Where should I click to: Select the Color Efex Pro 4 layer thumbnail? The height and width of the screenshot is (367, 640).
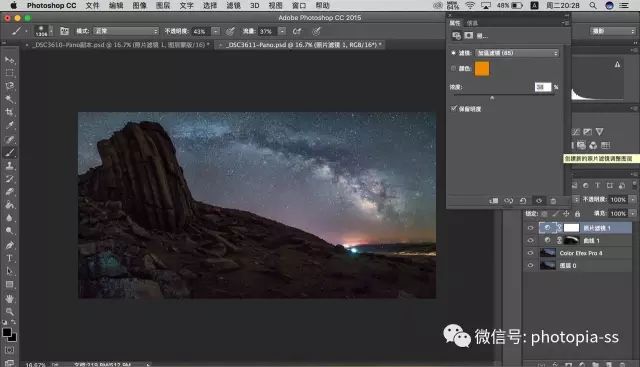(548, 253)
